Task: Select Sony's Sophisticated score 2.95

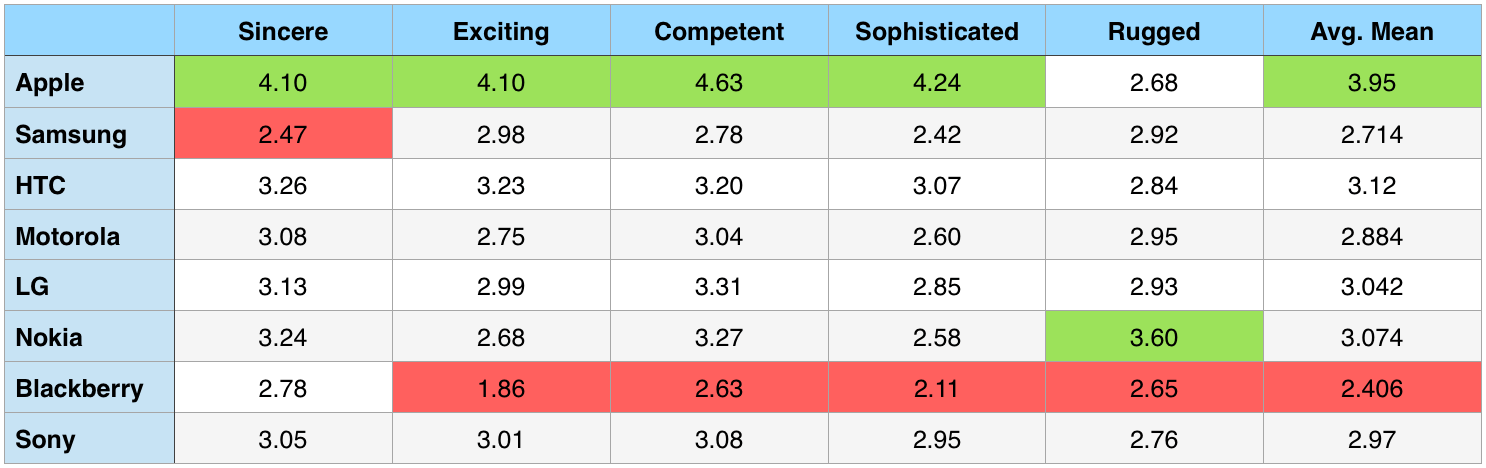Action: point(937,439)
